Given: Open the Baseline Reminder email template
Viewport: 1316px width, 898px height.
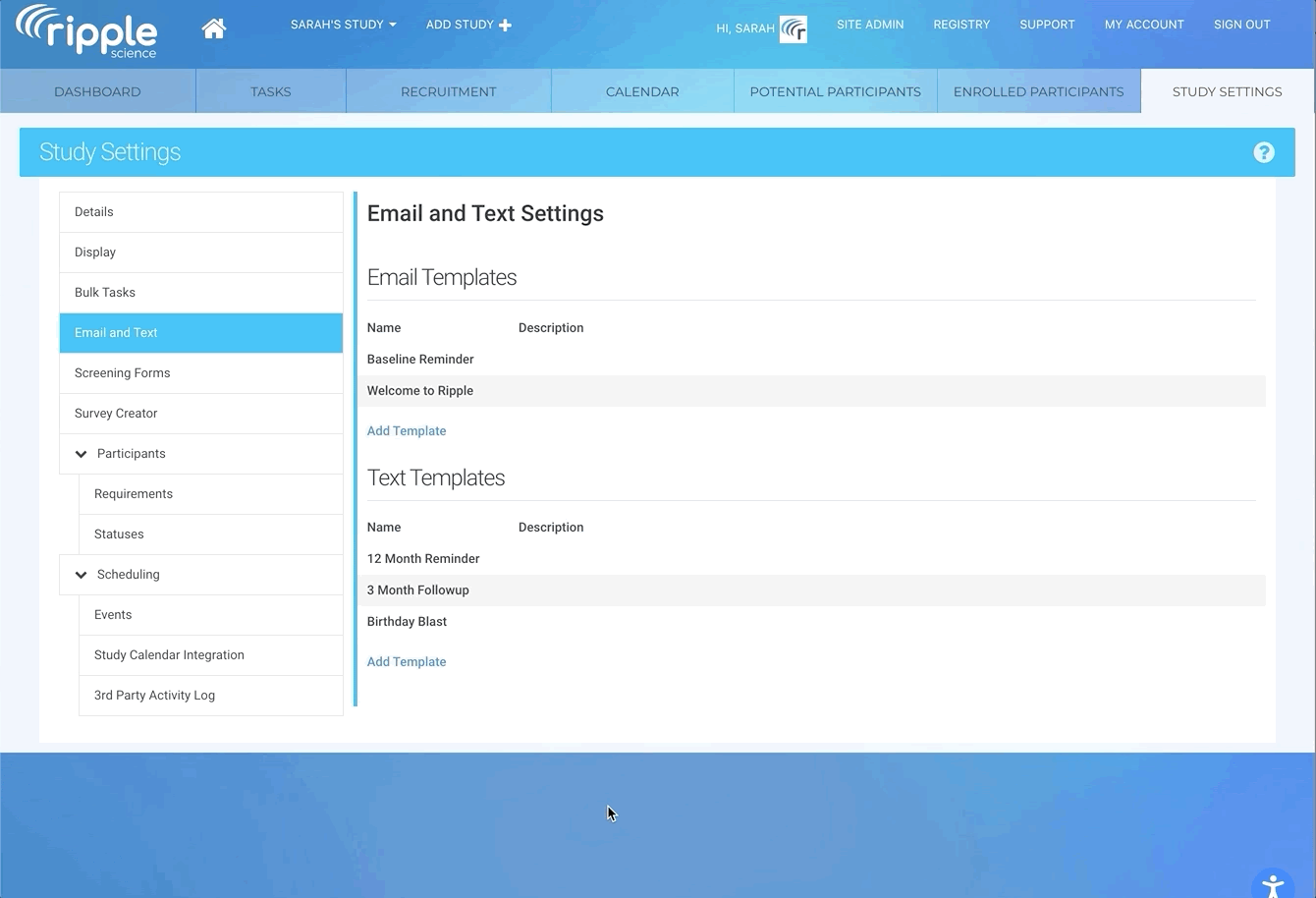Looking at the screenshot, I should 420,360.
